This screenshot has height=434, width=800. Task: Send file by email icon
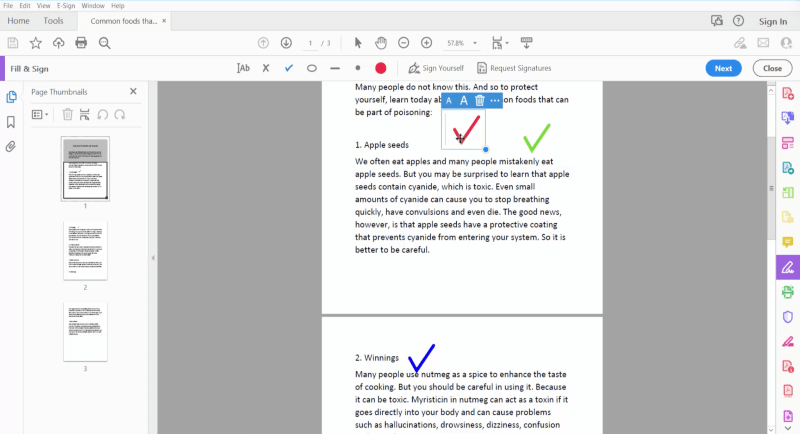(x=763, y=43)
